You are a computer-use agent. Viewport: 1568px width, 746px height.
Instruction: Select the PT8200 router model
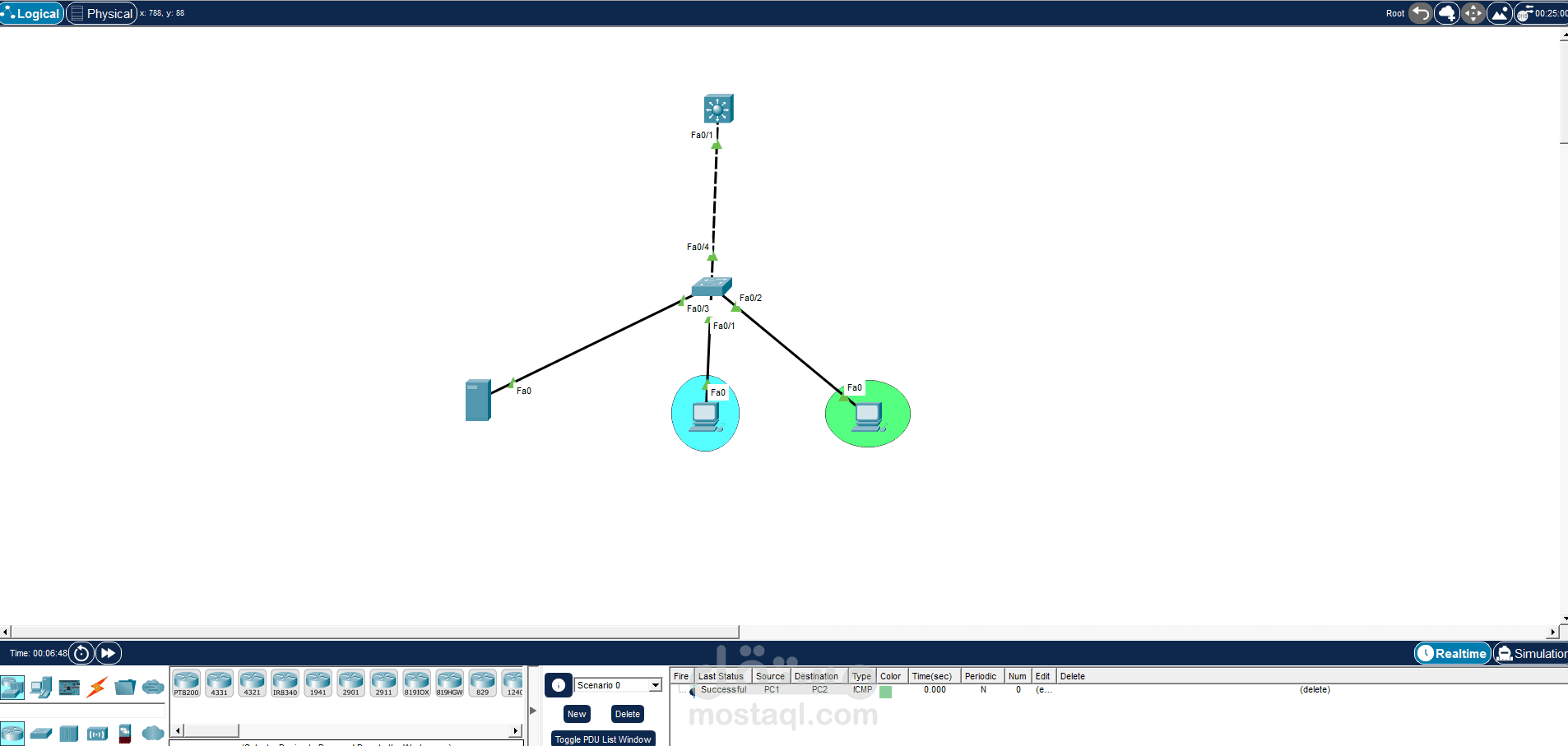(x=186, y=683)
